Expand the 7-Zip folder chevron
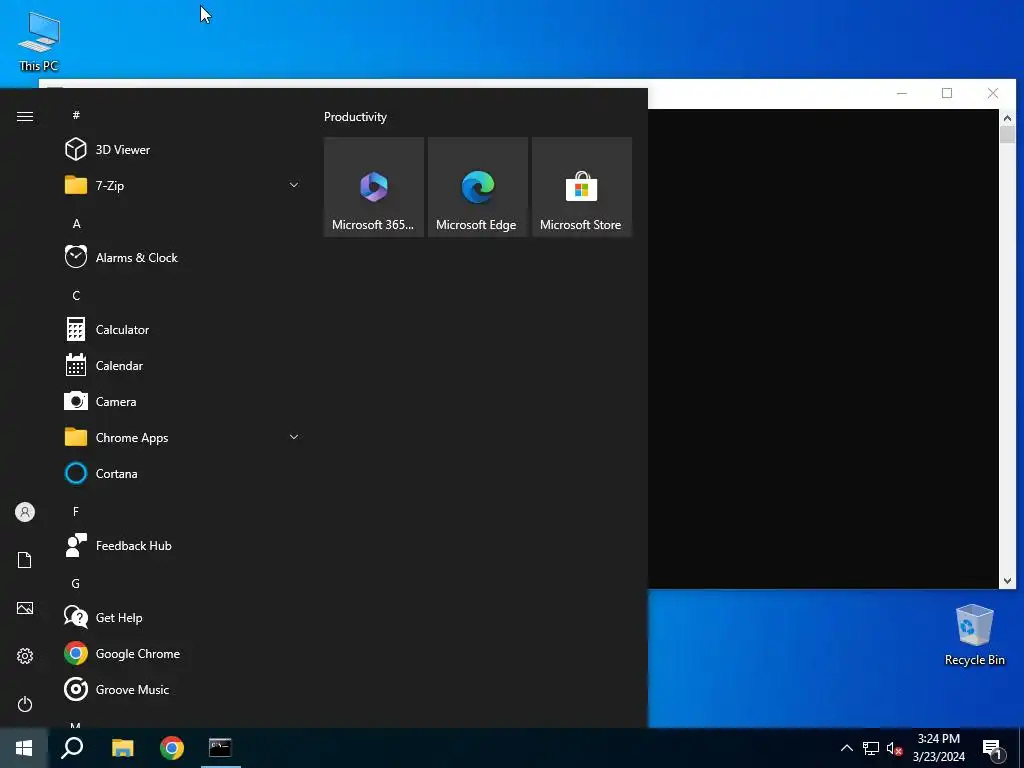This screenshot has height=768, width=1024. coord(294,185)
